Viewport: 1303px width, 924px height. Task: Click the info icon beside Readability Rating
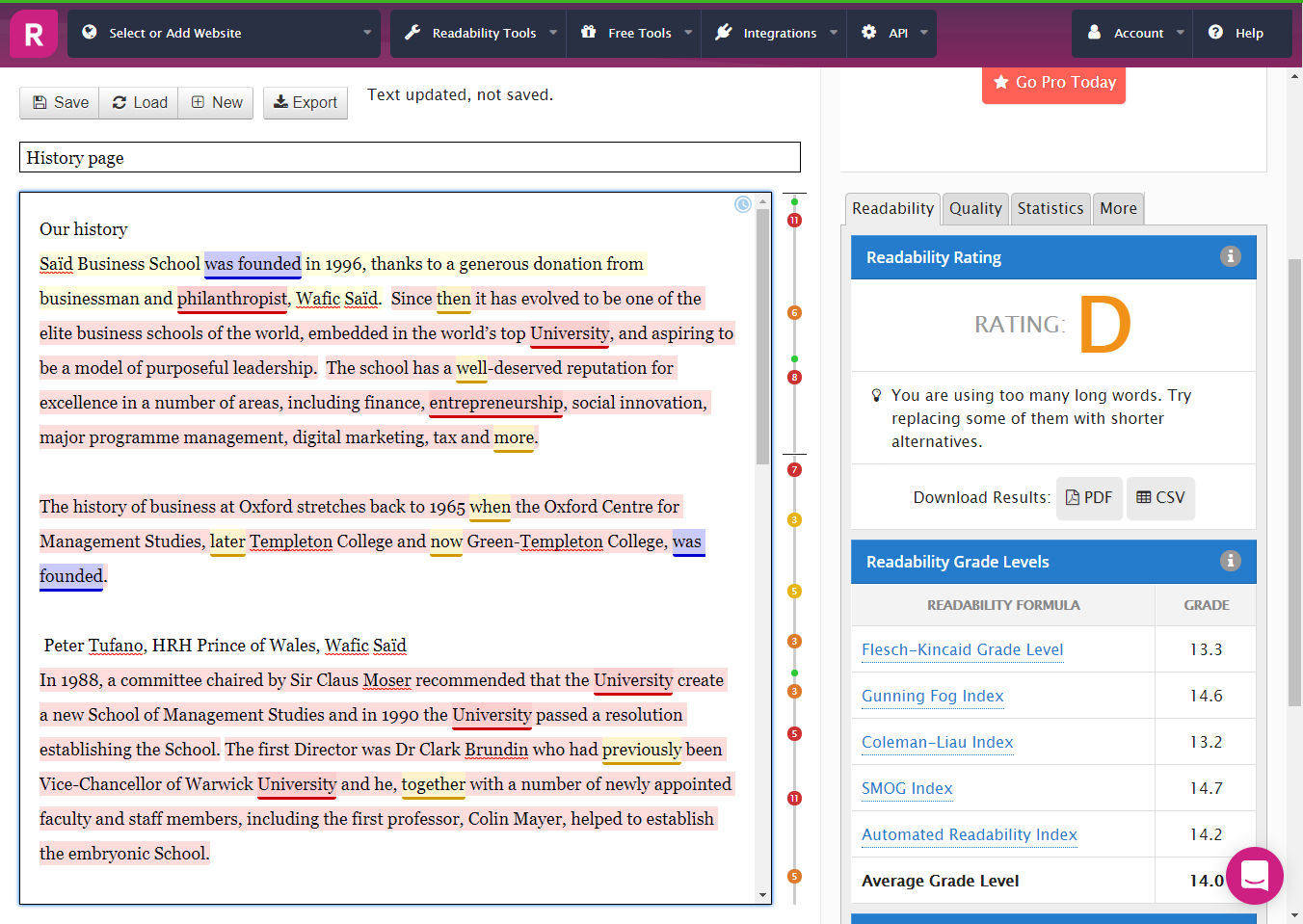tap(1231, 256)
